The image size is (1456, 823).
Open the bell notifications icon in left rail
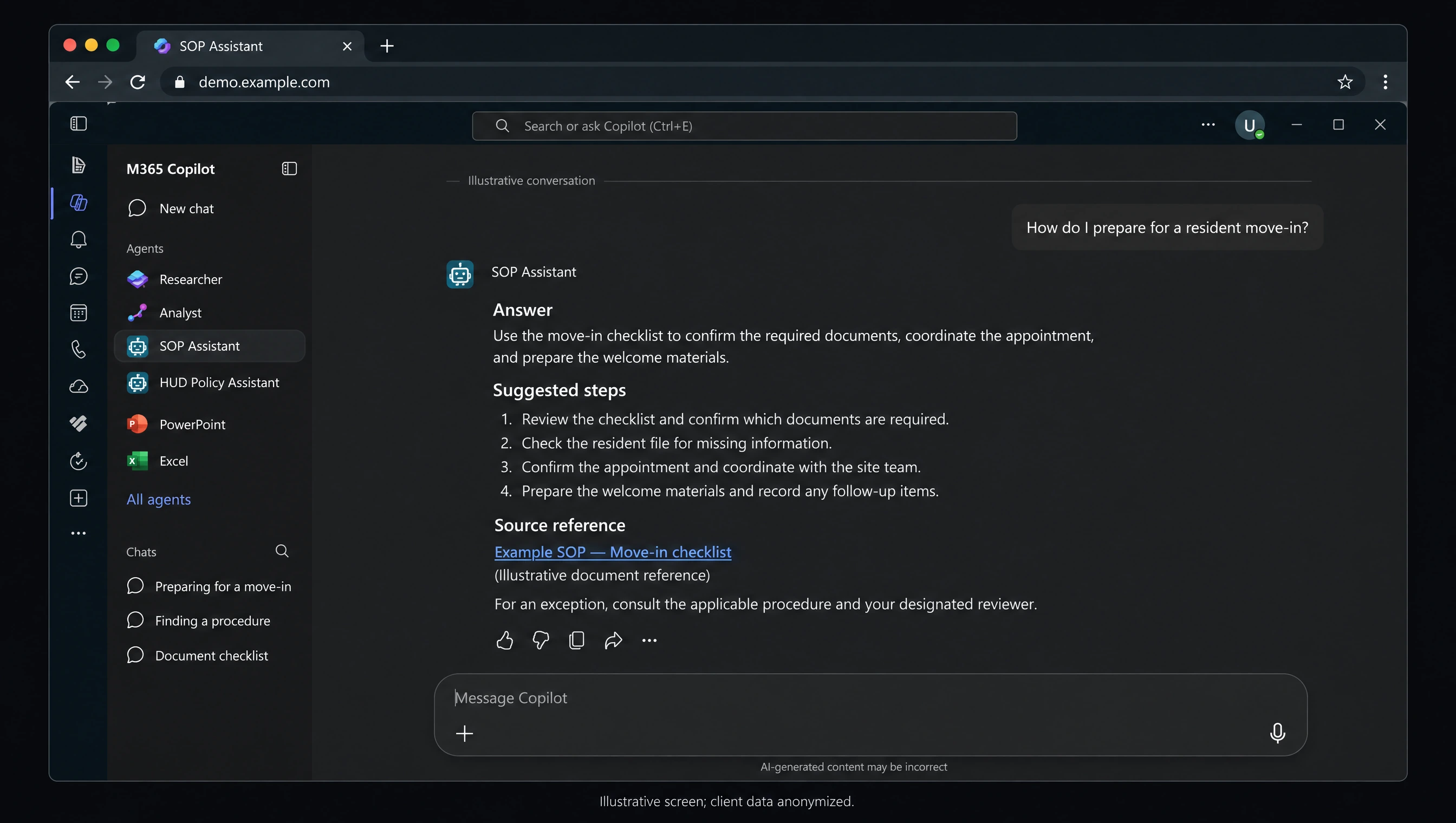tap(79, 240)
